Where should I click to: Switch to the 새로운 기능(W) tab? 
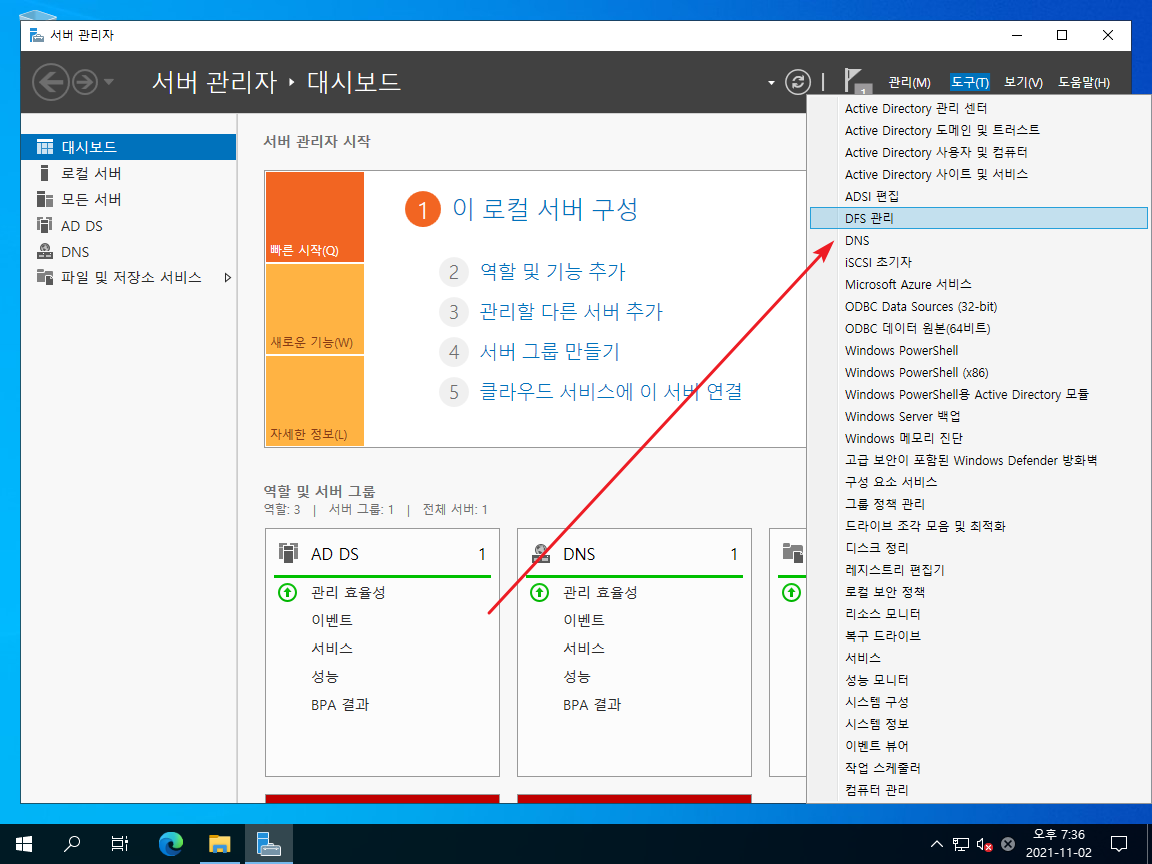[x=314, y=309]
